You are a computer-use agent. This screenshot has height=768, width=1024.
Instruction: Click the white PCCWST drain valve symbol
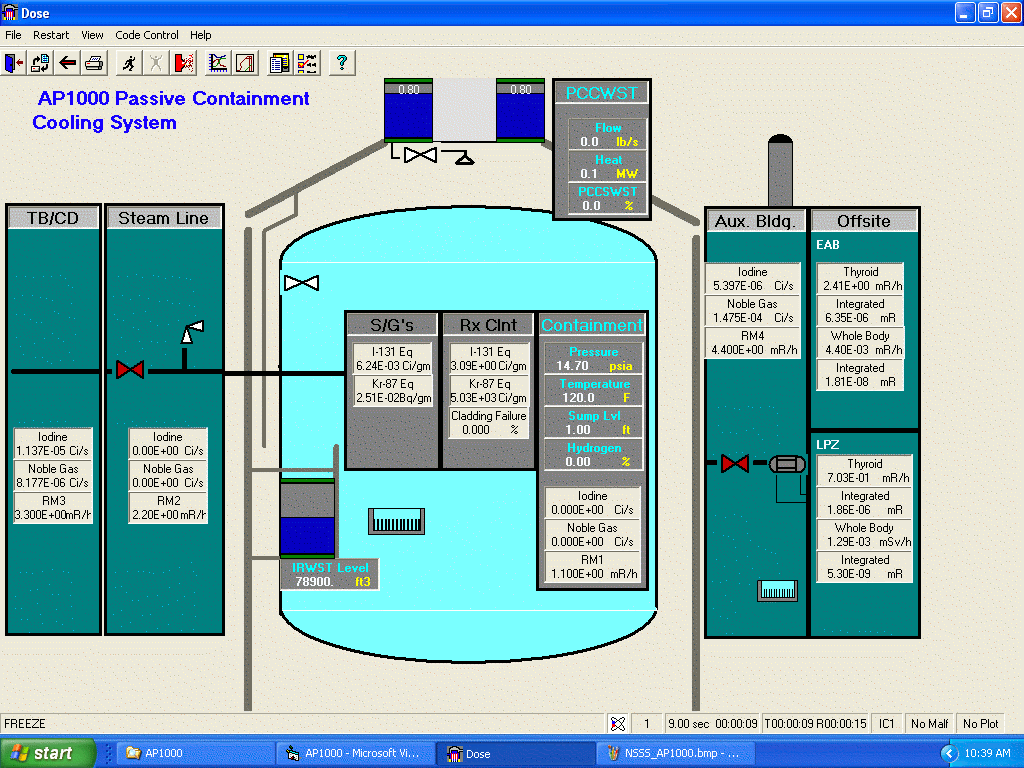(421, 155)
